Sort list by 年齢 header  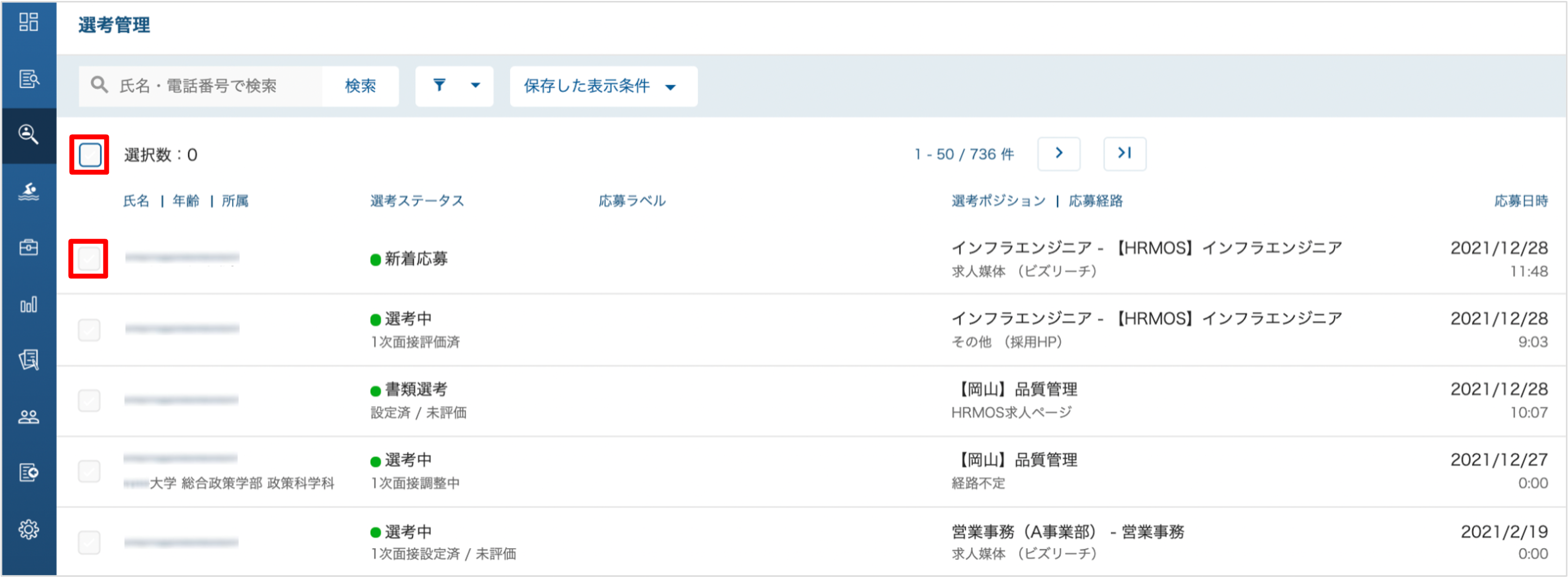[x=186, y=201]
